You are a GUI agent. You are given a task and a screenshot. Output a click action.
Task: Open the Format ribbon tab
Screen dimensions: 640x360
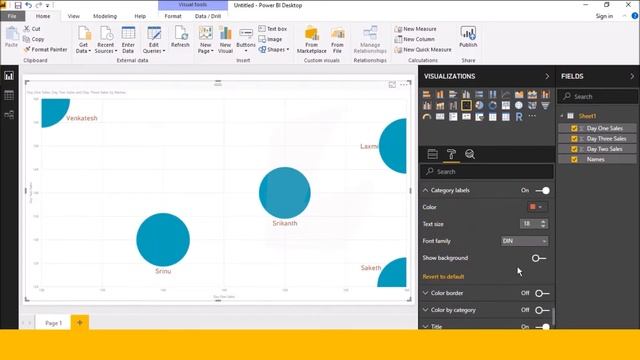click(173, 16)
